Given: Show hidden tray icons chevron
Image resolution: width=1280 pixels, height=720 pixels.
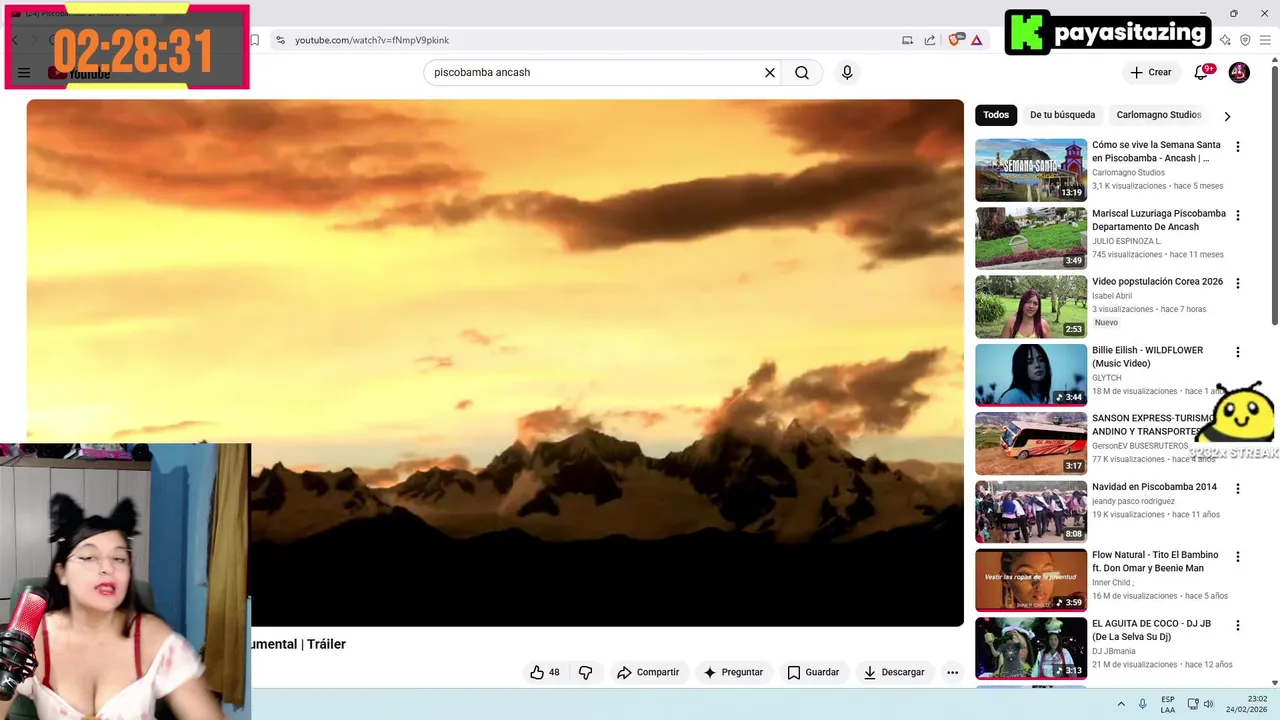Looking at the screenshot, I should (x=1121, y=704).
